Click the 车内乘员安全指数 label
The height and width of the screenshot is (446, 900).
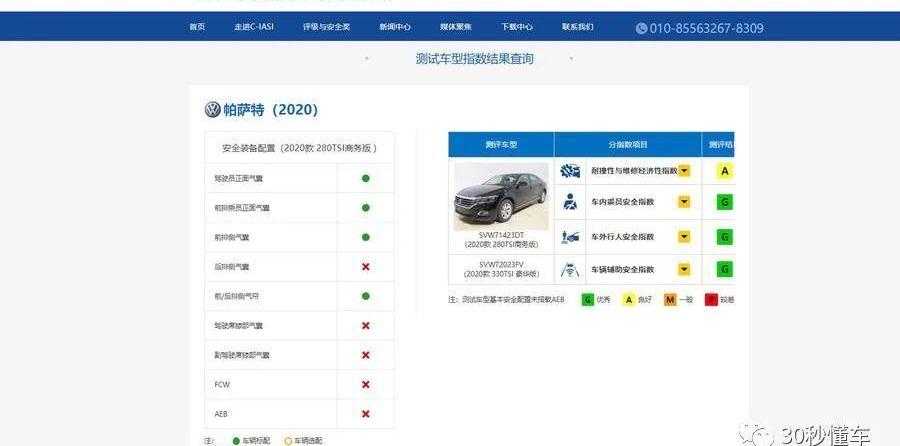pos(623,202)
